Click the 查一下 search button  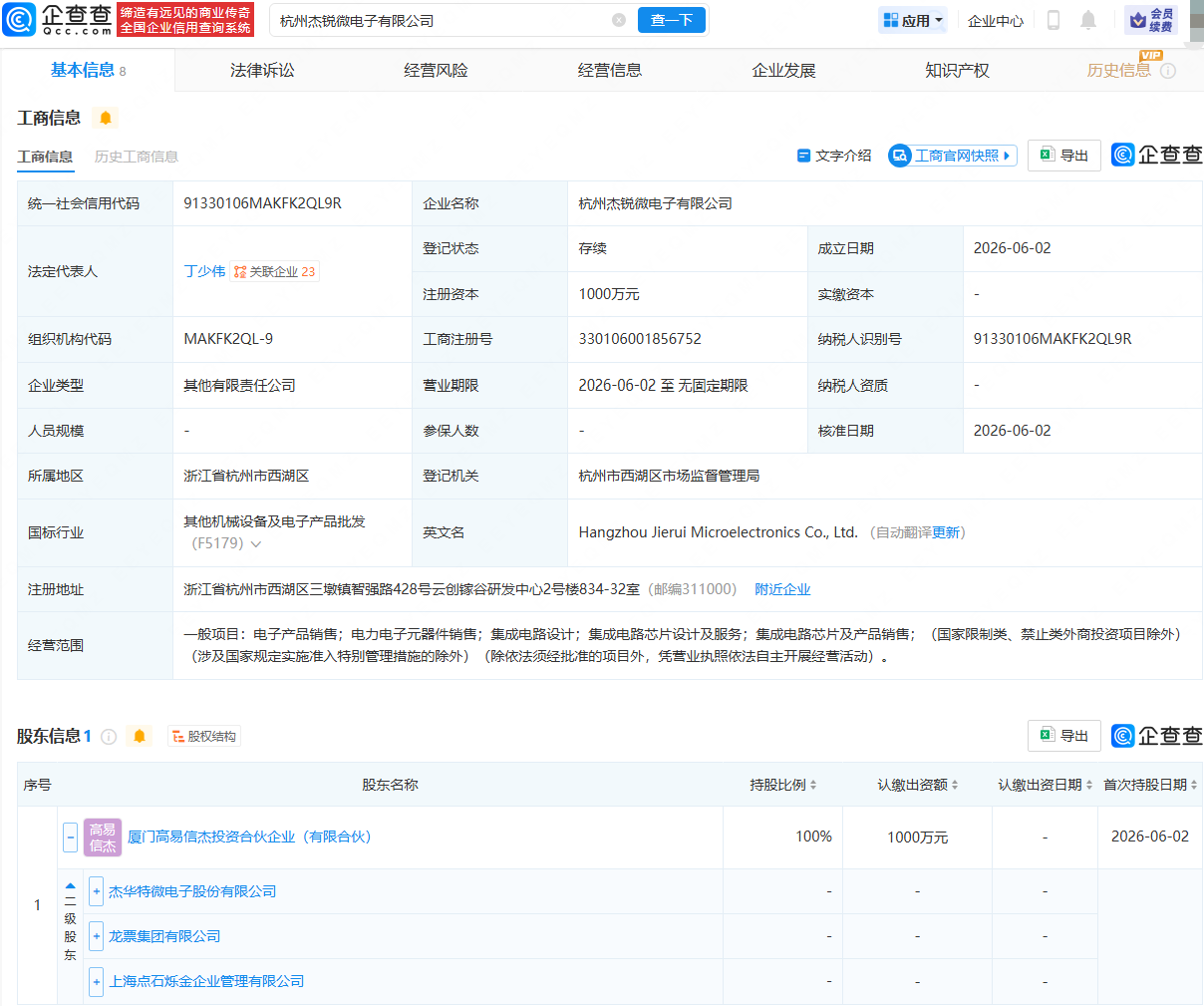tap(671, 20)
